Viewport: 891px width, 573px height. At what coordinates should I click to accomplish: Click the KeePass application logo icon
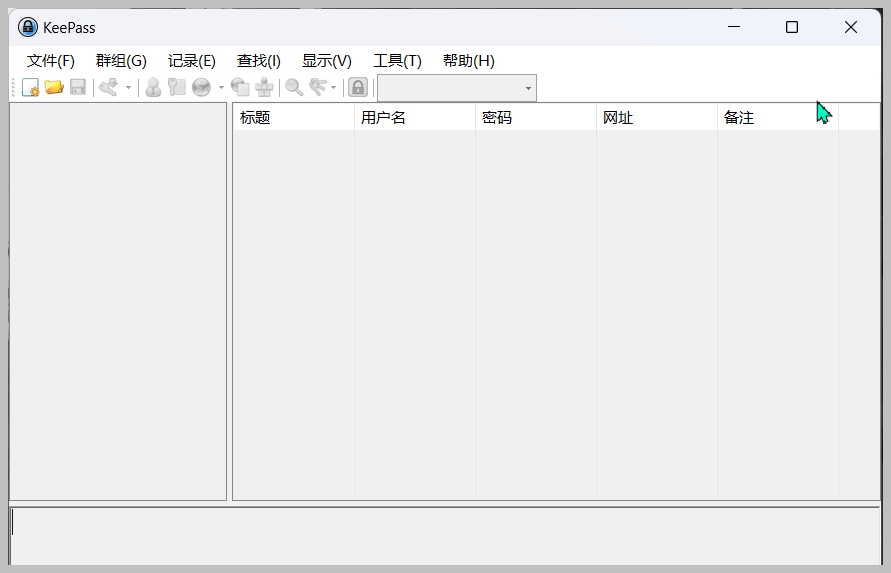point(28,27)
